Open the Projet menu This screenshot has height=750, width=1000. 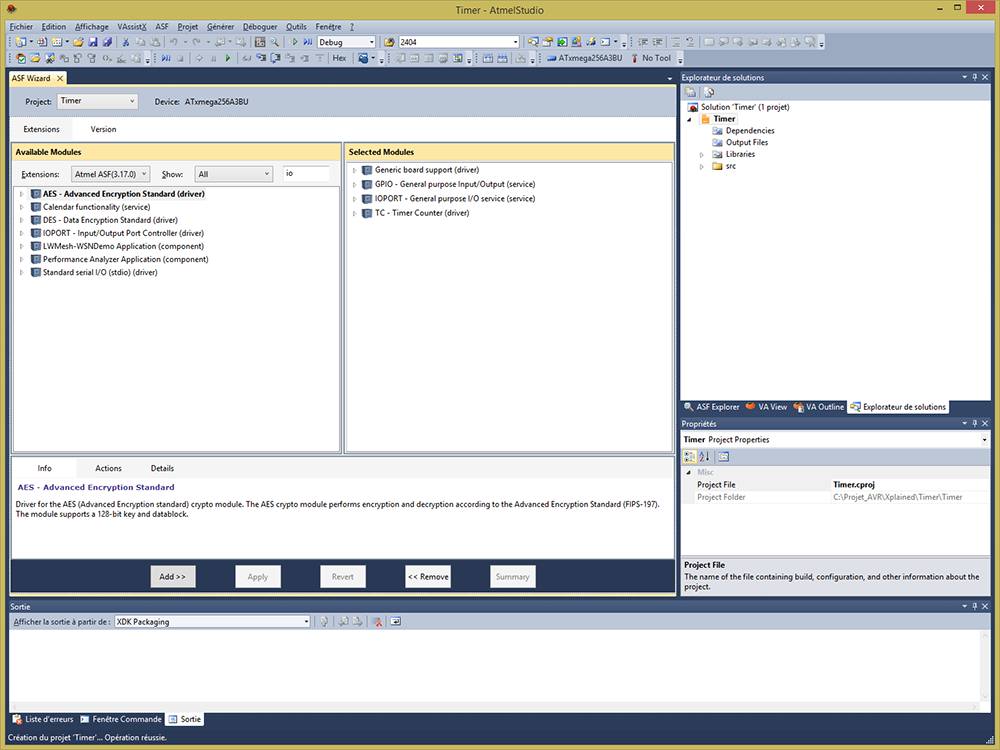click(188, 27)
